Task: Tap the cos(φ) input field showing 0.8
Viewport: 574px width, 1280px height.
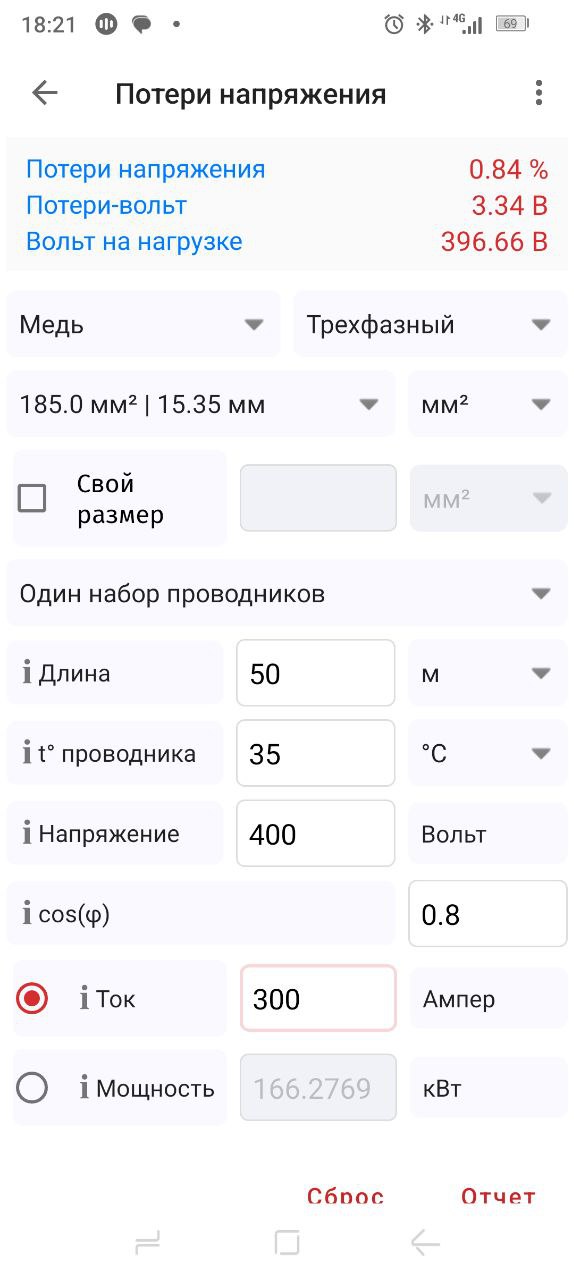Action: [x=488, y=913]
